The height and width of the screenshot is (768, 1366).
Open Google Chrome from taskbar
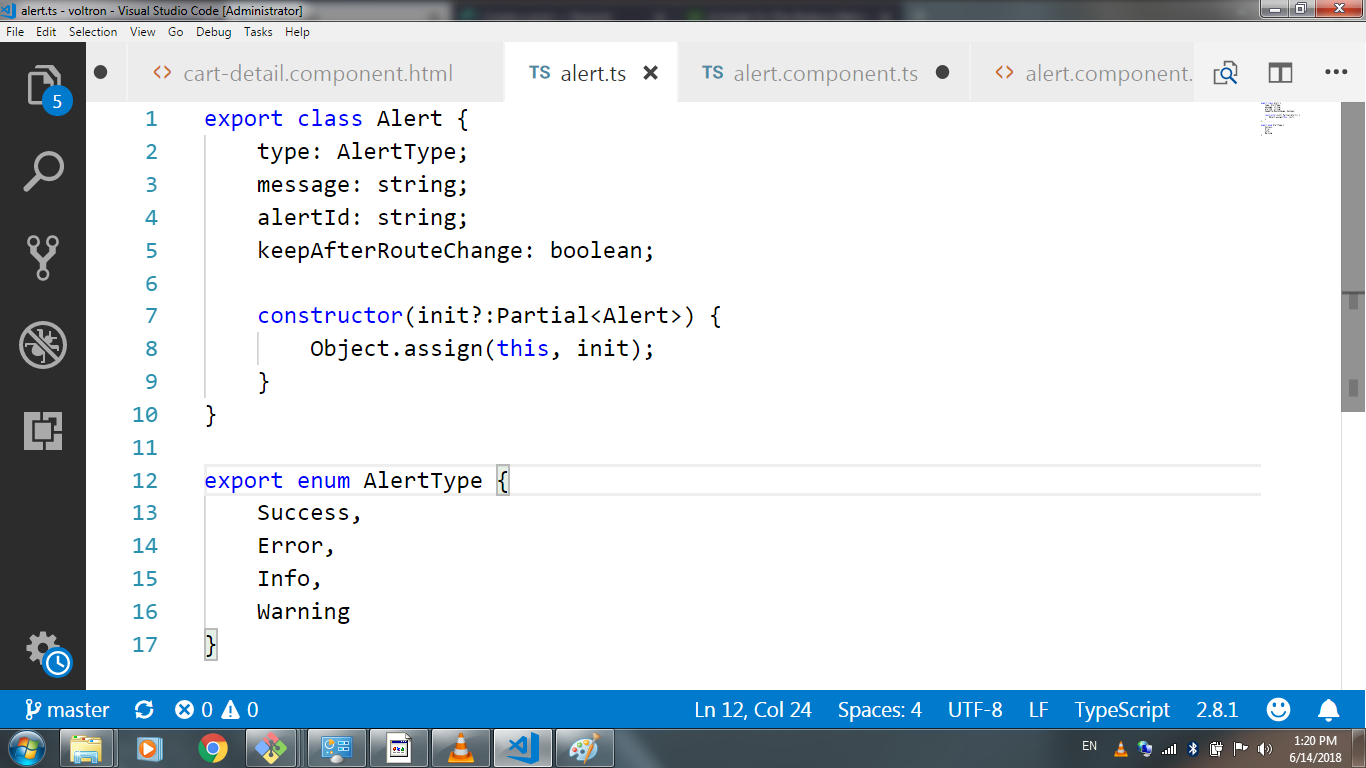pos(211,747)
